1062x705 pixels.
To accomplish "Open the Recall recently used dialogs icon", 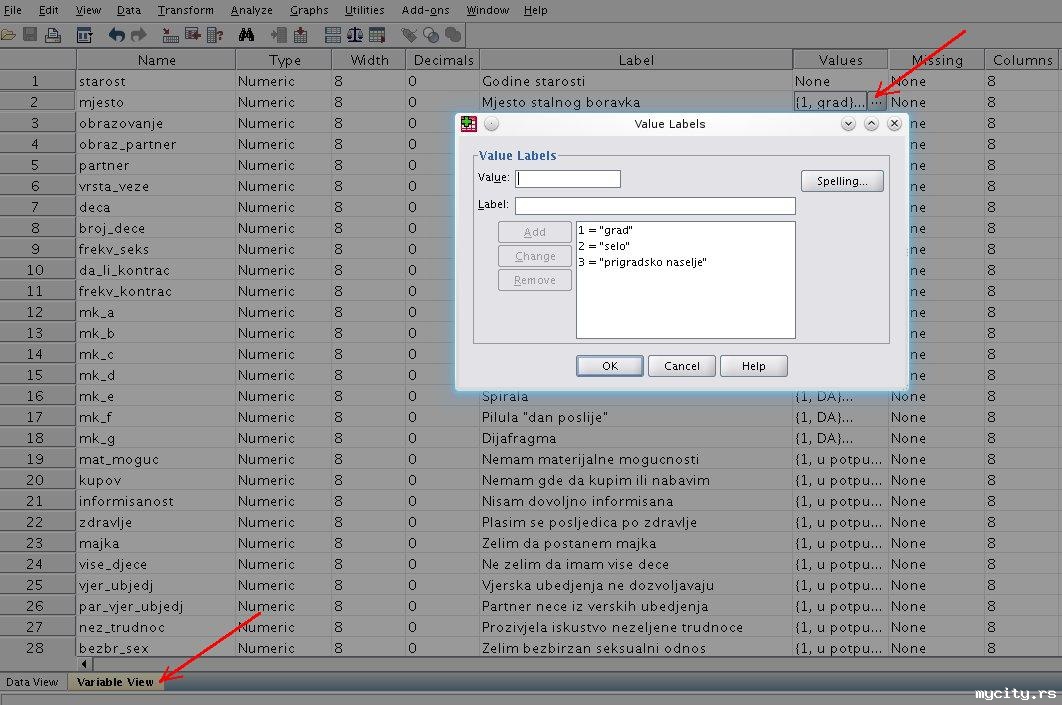I will pyautogui.click(x=84, y=35).
